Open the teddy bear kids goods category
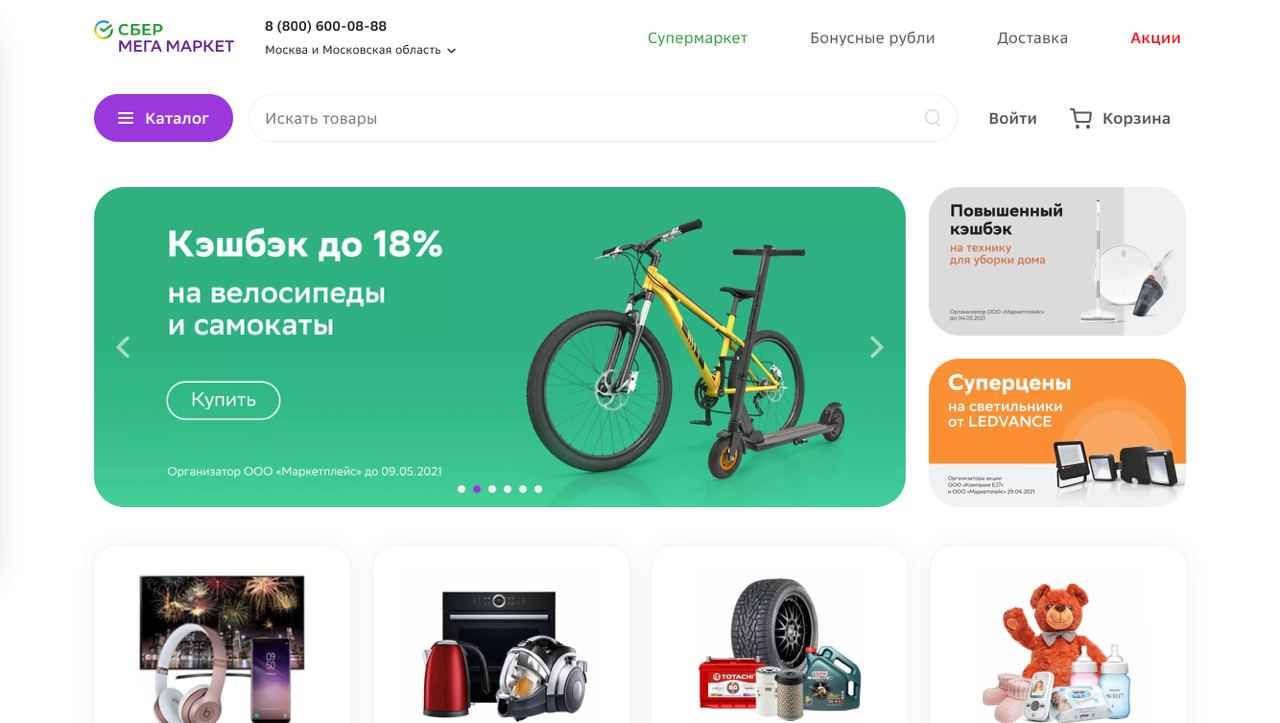The width and height of the screenshot is (1280, 723). coord(1058,634)
